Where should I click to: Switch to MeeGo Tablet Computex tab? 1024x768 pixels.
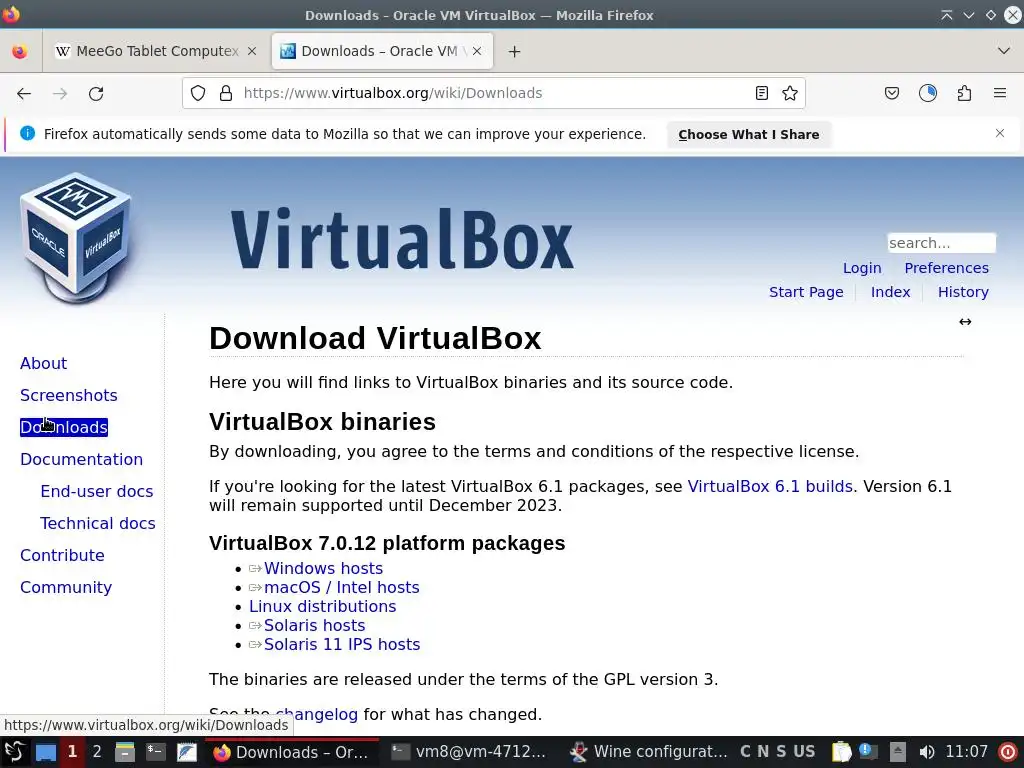(157, 51)
